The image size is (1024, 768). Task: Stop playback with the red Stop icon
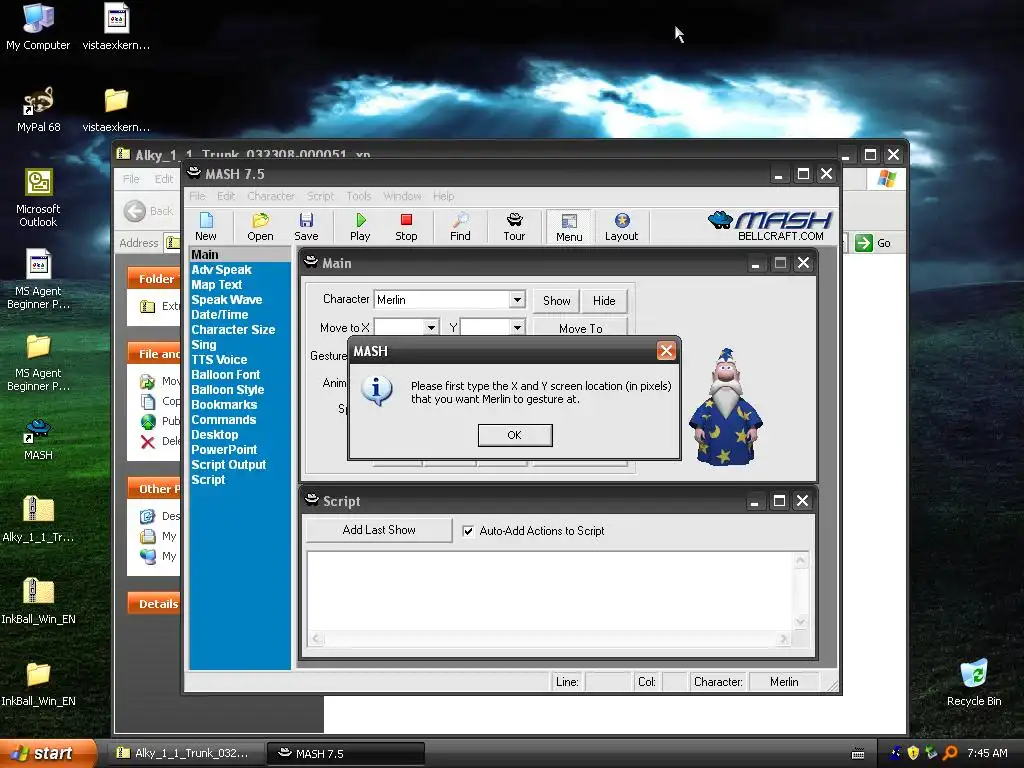406,227
